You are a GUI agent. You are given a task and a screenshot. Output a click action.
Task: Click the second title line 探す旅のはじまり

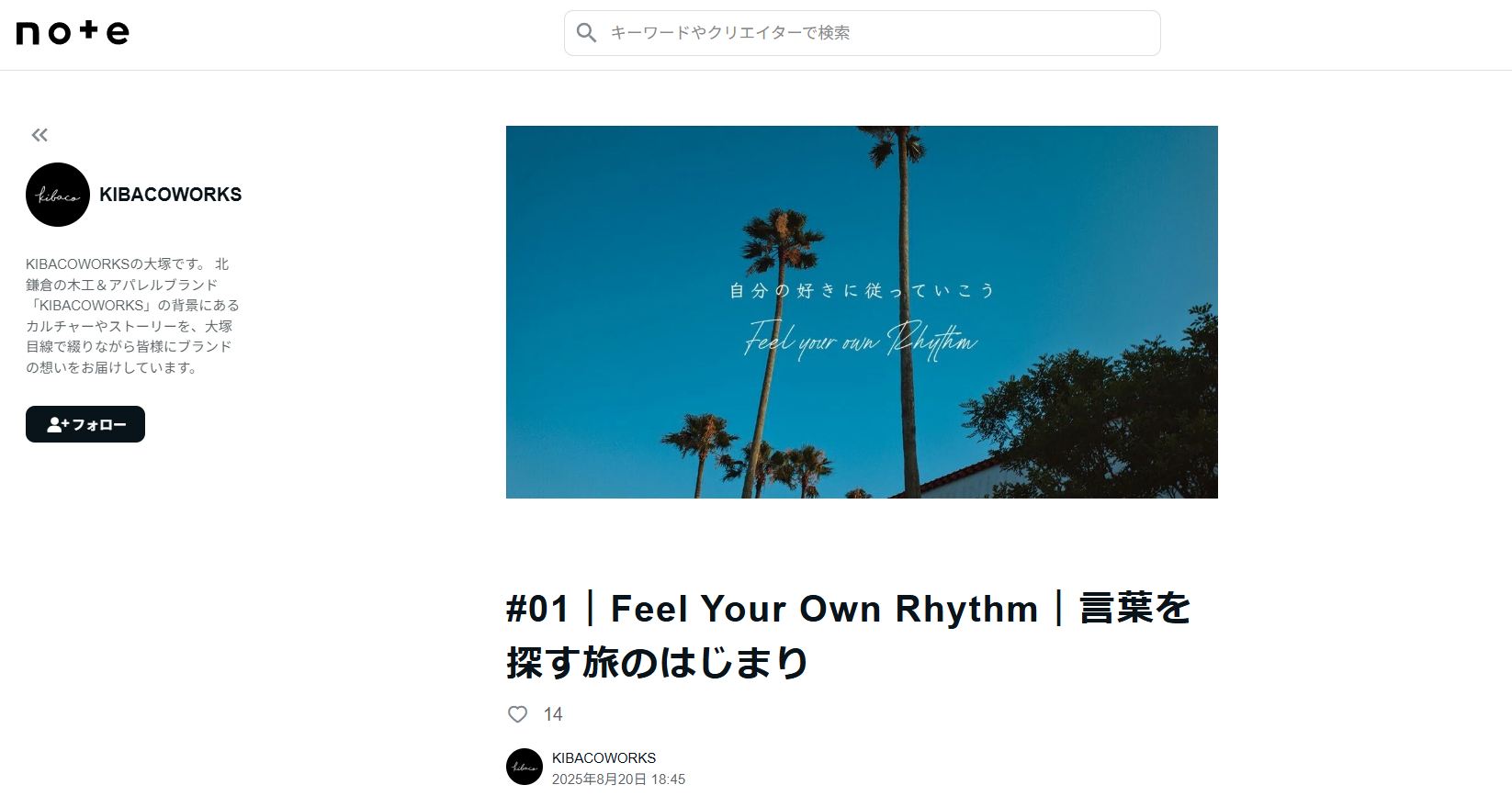pyautogui.click(x=657, y=662)
